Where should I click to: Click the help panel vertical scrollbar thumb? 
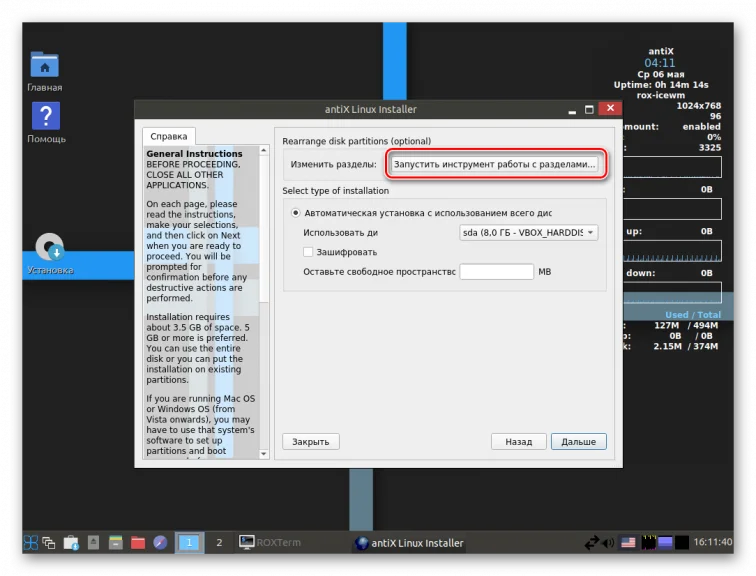click(264, 229)
